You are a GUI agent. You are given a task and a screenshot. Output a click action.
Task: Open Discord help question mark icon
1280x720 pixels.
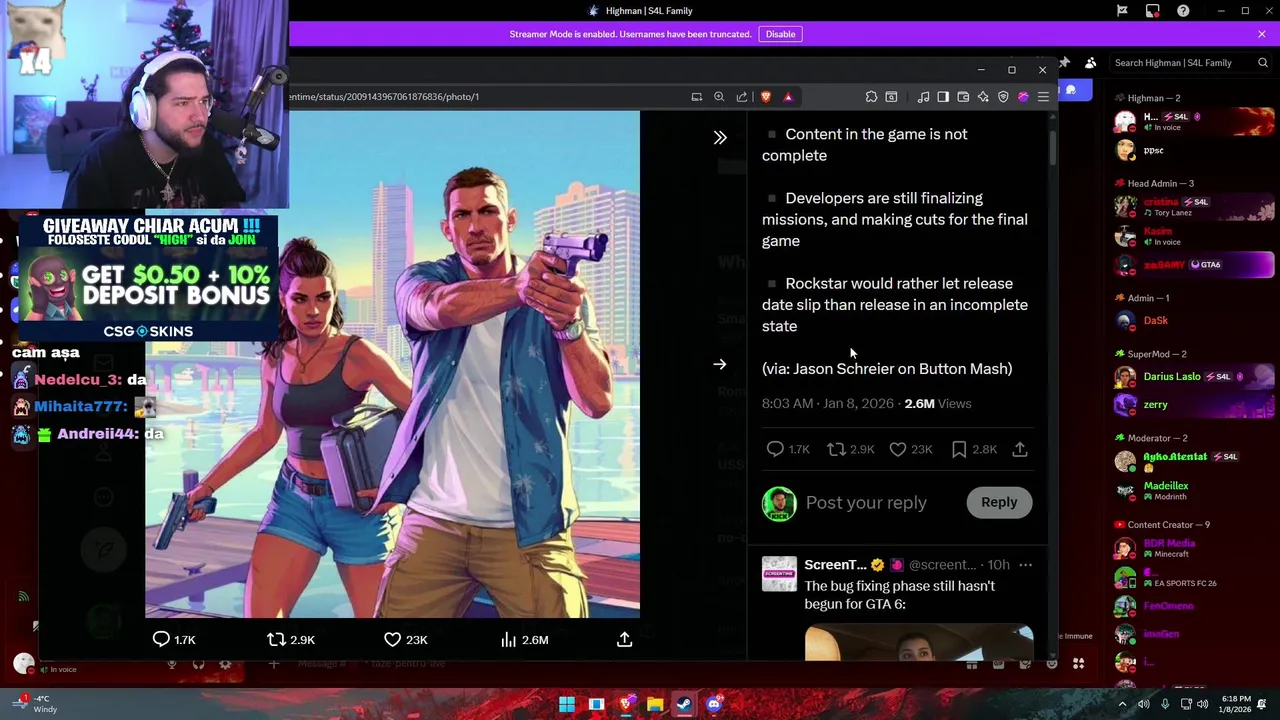click(1184, 11)
